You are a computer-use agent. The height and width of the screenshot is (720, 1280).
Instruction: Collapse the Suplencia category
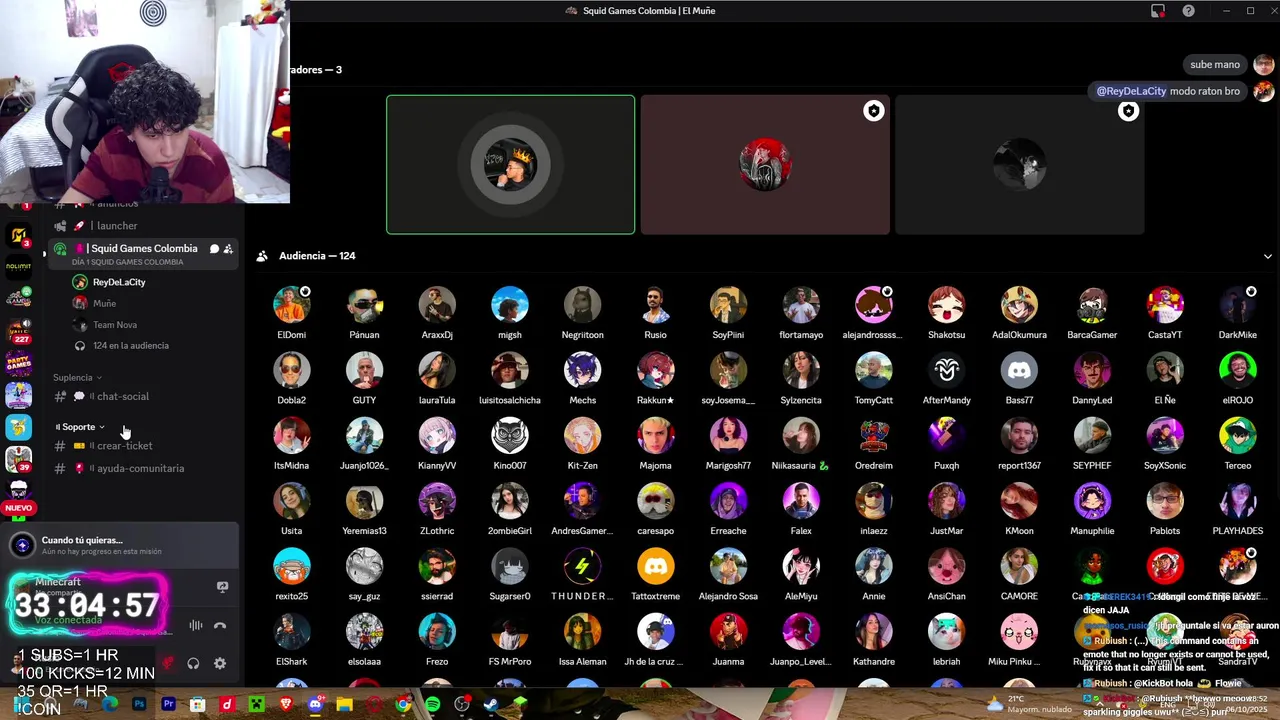[x=77, y=377]
